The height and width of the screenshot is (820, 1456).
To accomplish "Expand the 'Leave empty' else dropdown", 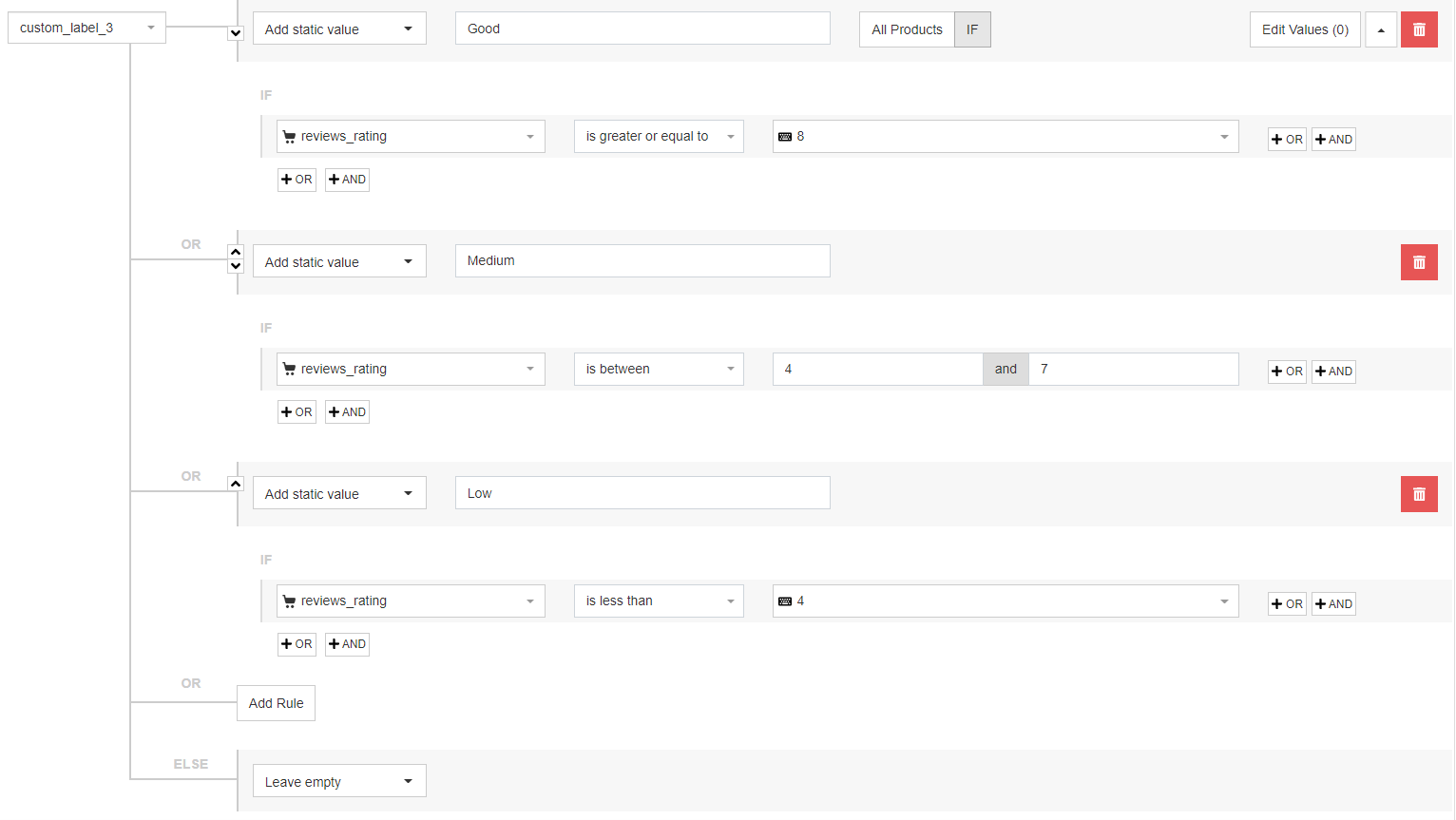I will (x=339, y=781).
